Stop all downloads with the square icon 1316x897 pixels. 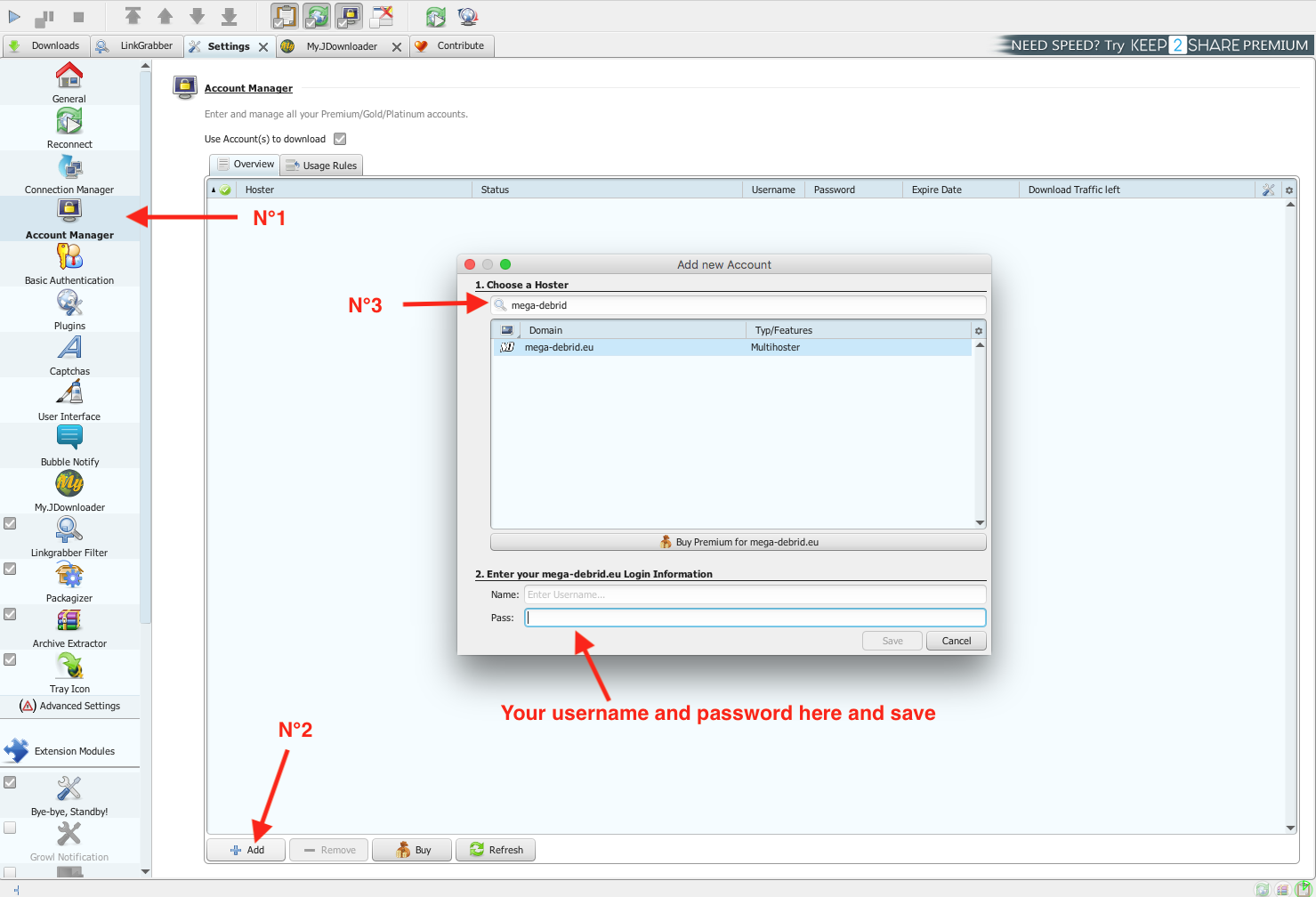pyautogui.click(x=78, y=17)
